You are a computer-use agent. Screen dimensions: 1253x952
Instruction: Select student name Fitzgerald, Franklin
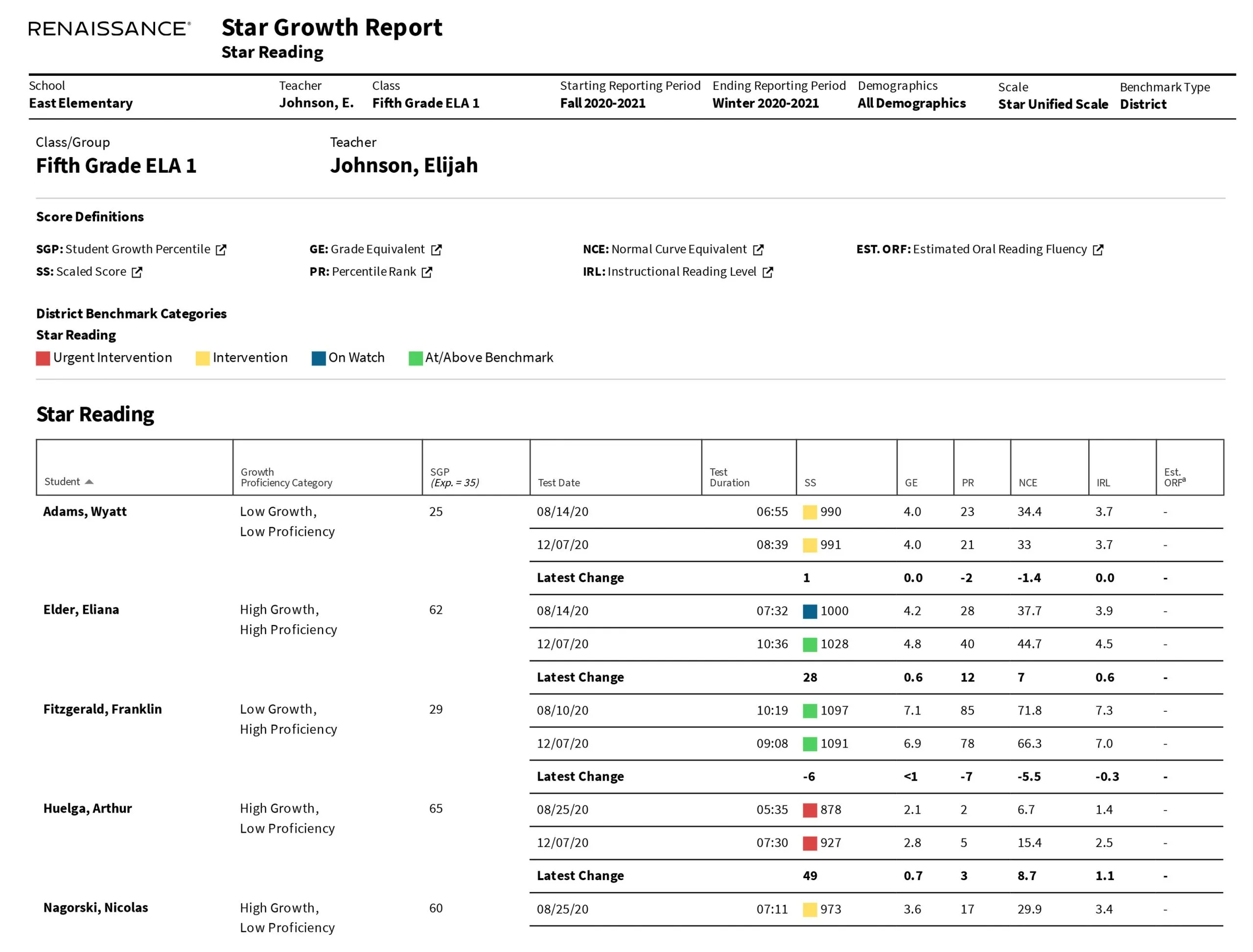tap(103, 709)
